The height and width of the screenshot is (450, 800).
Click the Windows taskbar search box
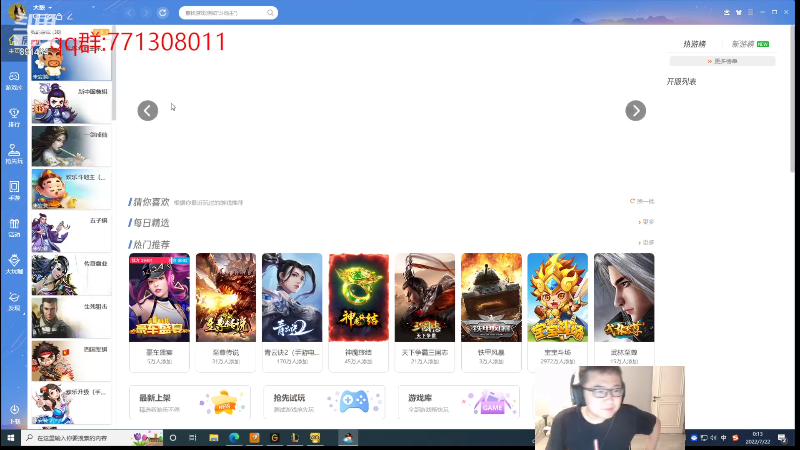92,438
